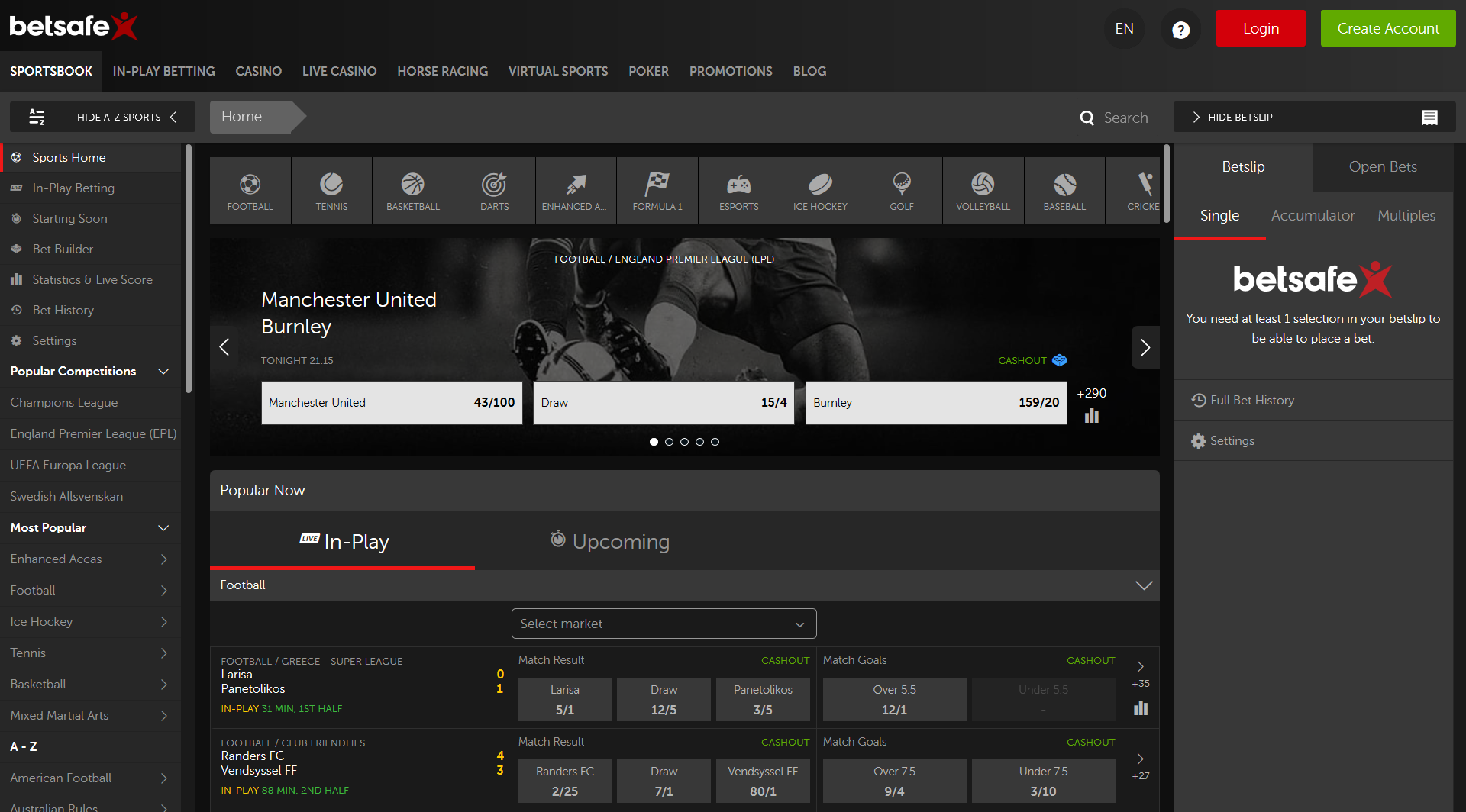Click the Search input field

point(1125,118)
